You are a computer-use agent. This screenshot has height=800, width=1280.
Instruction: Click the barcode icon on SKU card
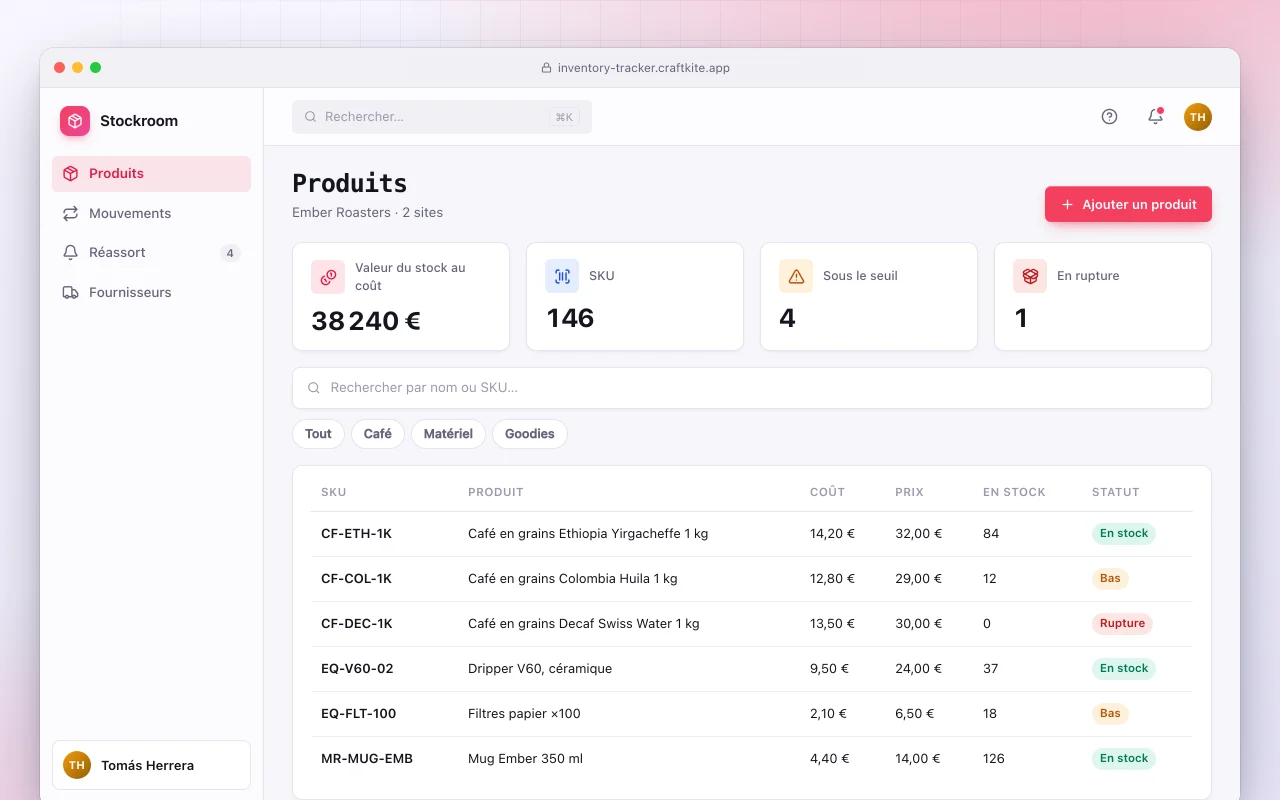tap(562, 276)
